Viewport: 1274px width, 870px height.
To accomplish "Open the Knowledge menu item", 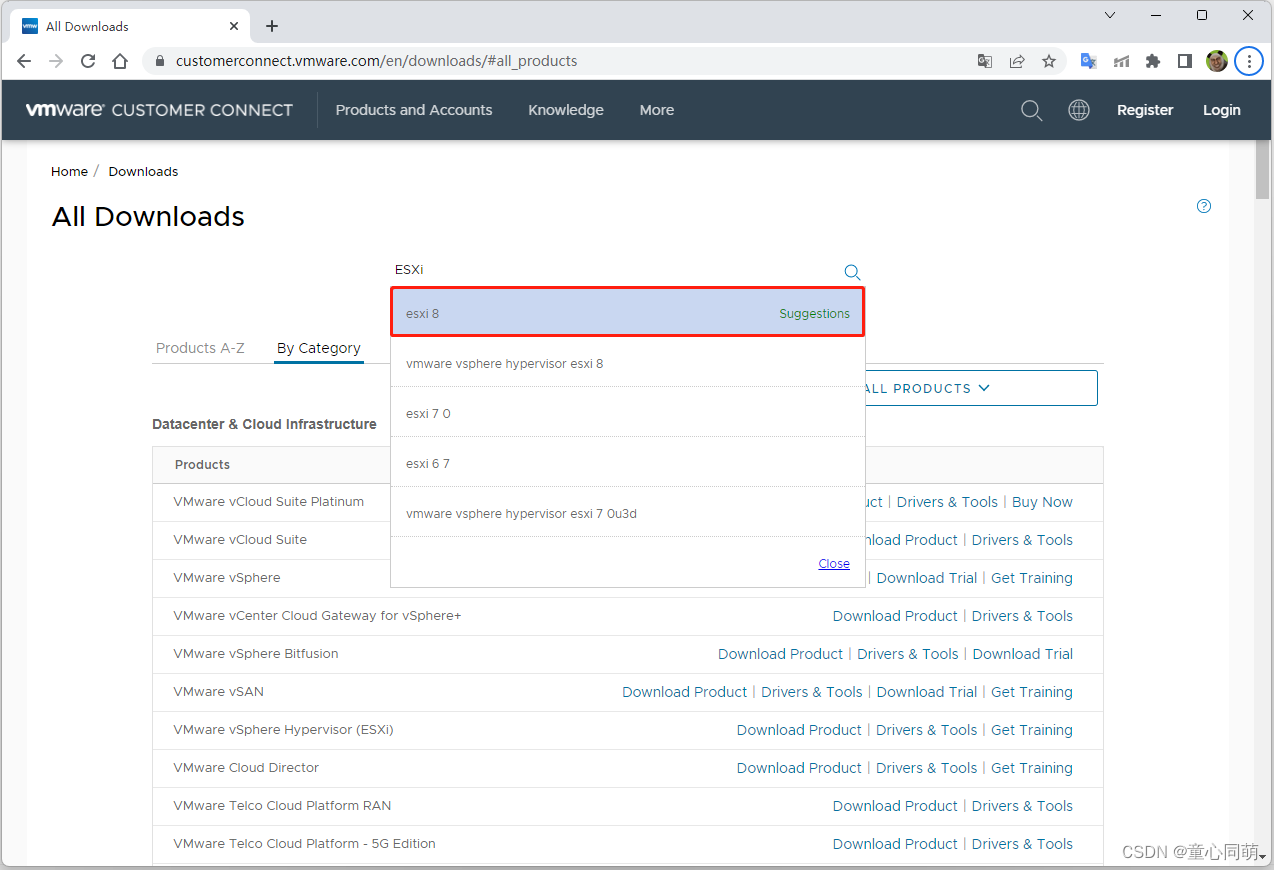I will (x=565, y=110).
